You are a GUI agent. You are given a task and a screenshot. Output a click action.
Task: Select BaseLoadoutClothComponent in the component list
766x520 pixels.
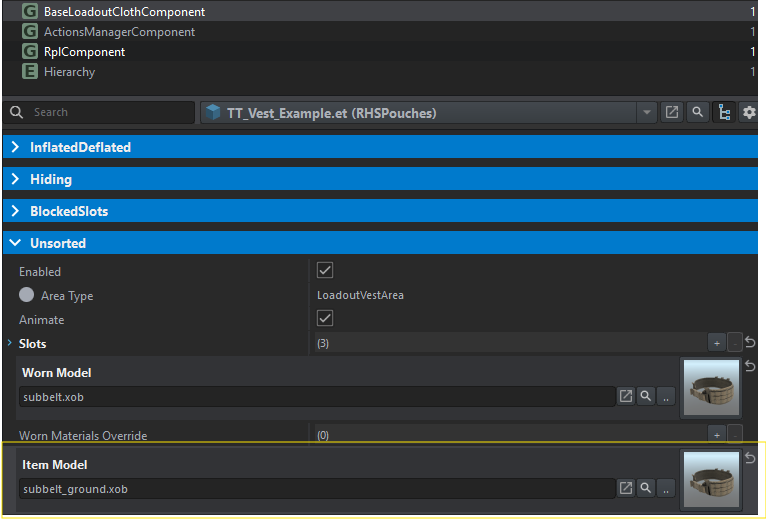click(124, 12)
